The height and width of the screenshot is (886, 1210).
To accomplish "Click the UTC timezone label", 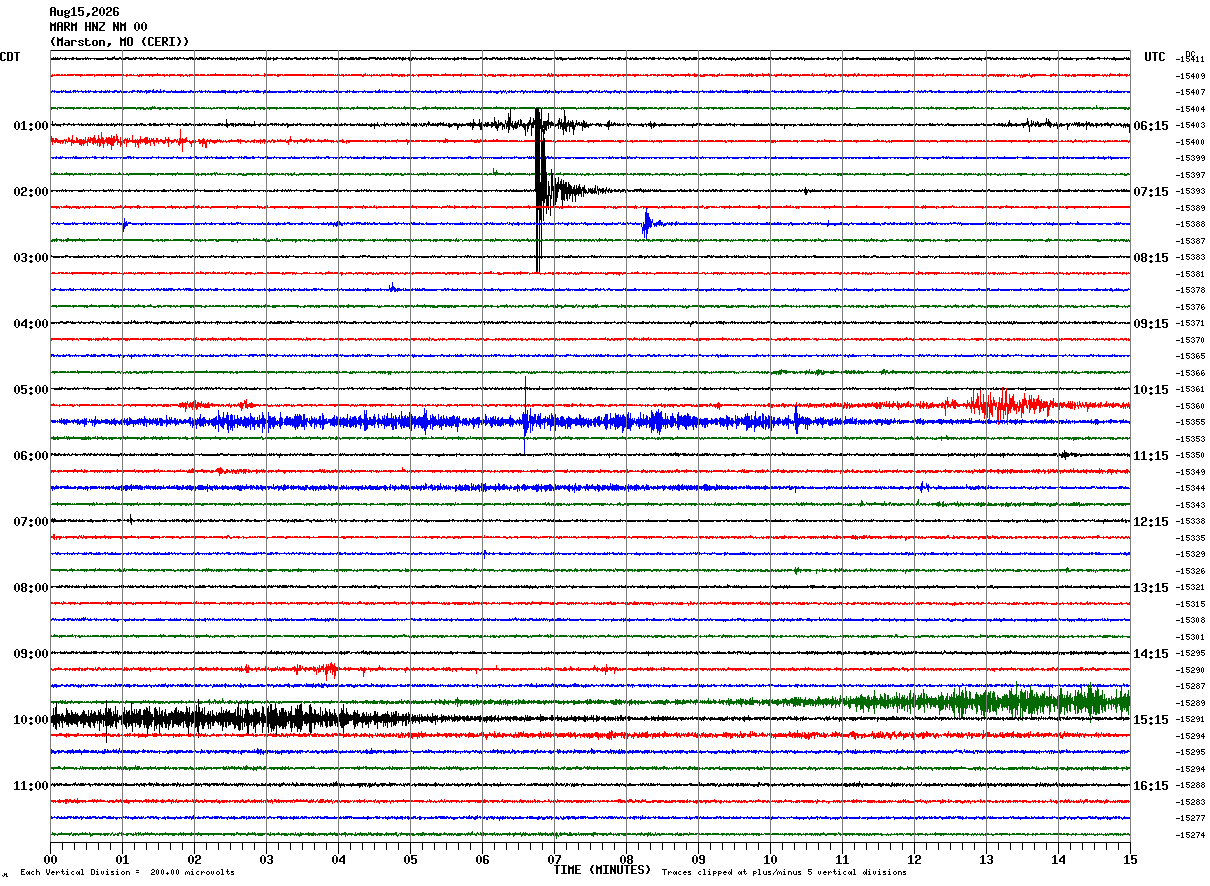I will pos(1155,57).
